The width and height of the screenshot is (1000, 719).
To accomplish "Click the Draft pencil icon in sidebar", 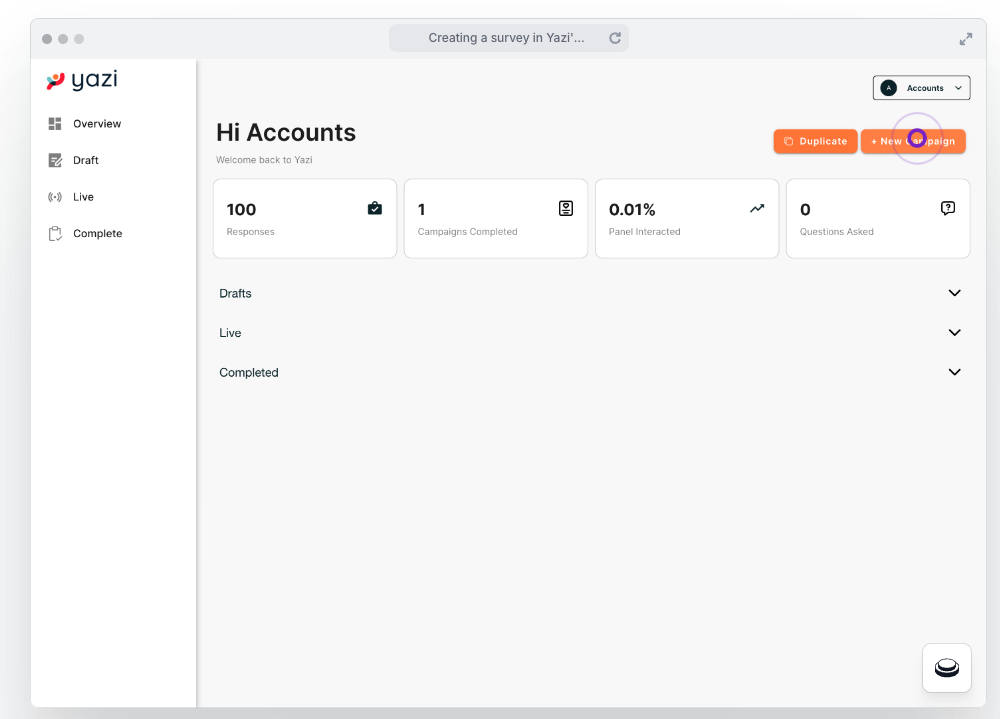I will point(55,160).
